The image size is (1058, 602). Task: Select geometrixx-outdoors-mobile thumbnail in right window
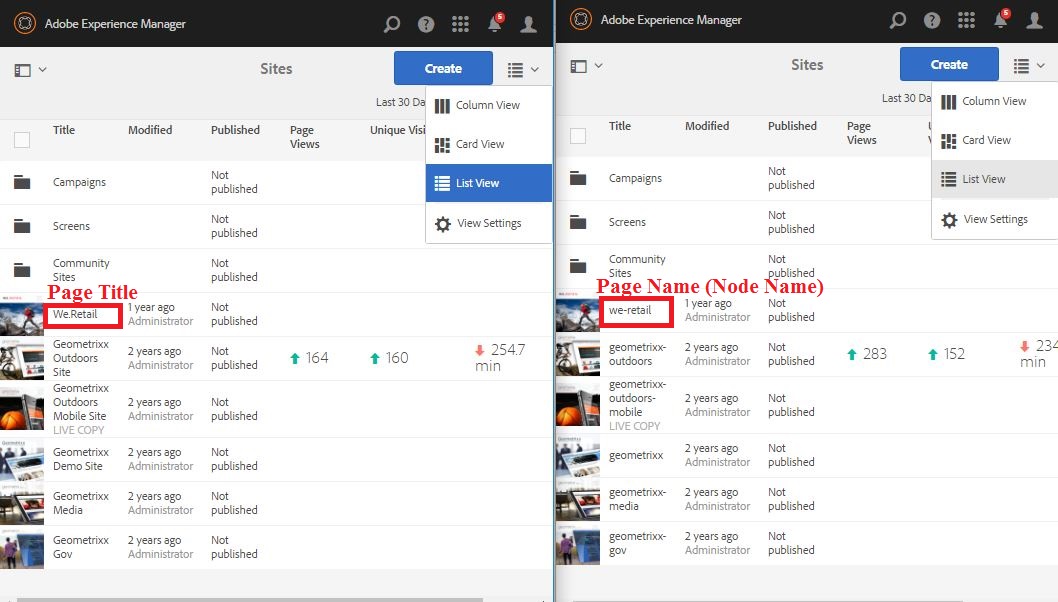click(x=578, y=405)
